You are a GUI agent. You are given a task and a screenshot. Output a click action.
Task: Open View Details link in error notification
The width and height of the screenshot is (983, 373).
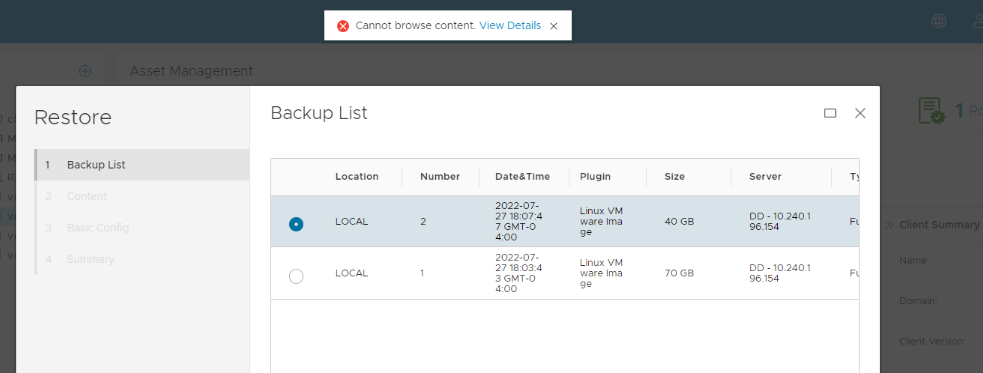(510, 26)
